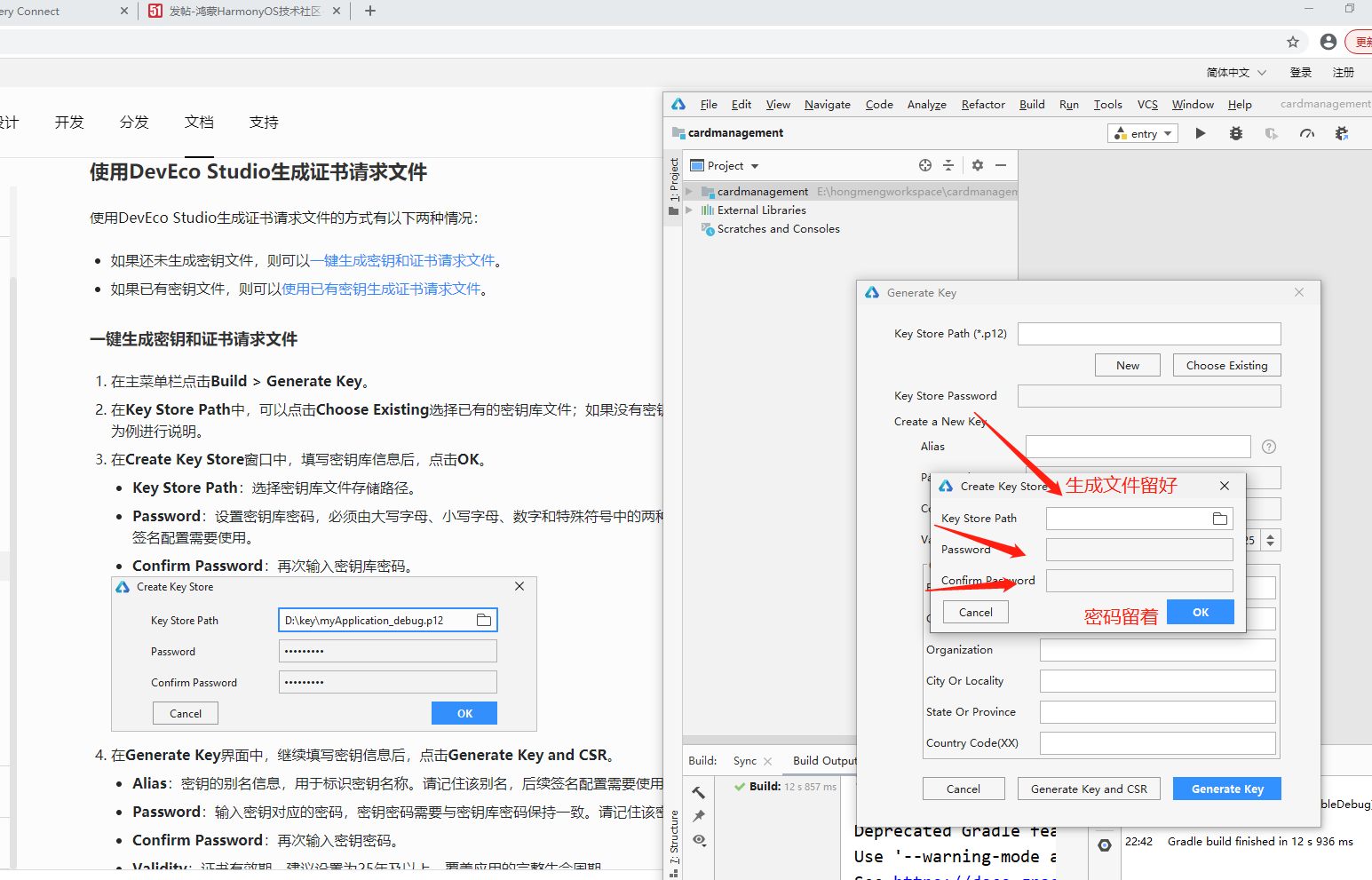Expand the External Libraries tree node
Screen dimensions: 1372x880
[x=689, y=210]
